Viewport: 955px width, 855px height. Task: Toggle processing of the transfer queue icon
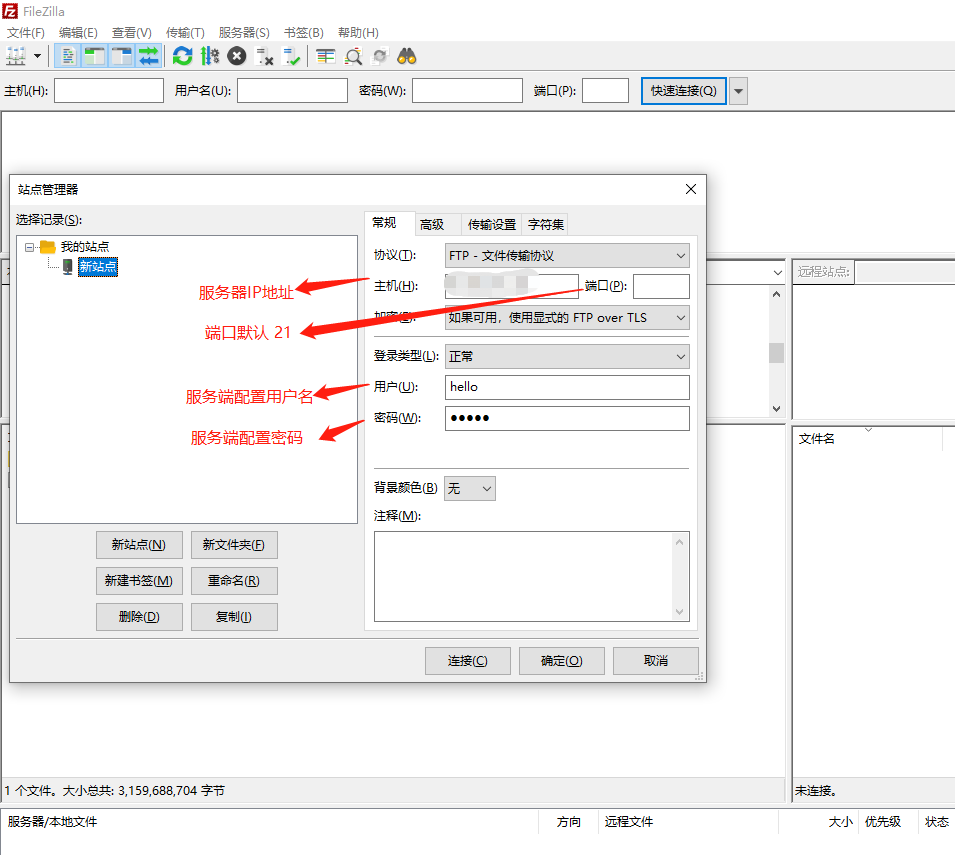[210, 57]
